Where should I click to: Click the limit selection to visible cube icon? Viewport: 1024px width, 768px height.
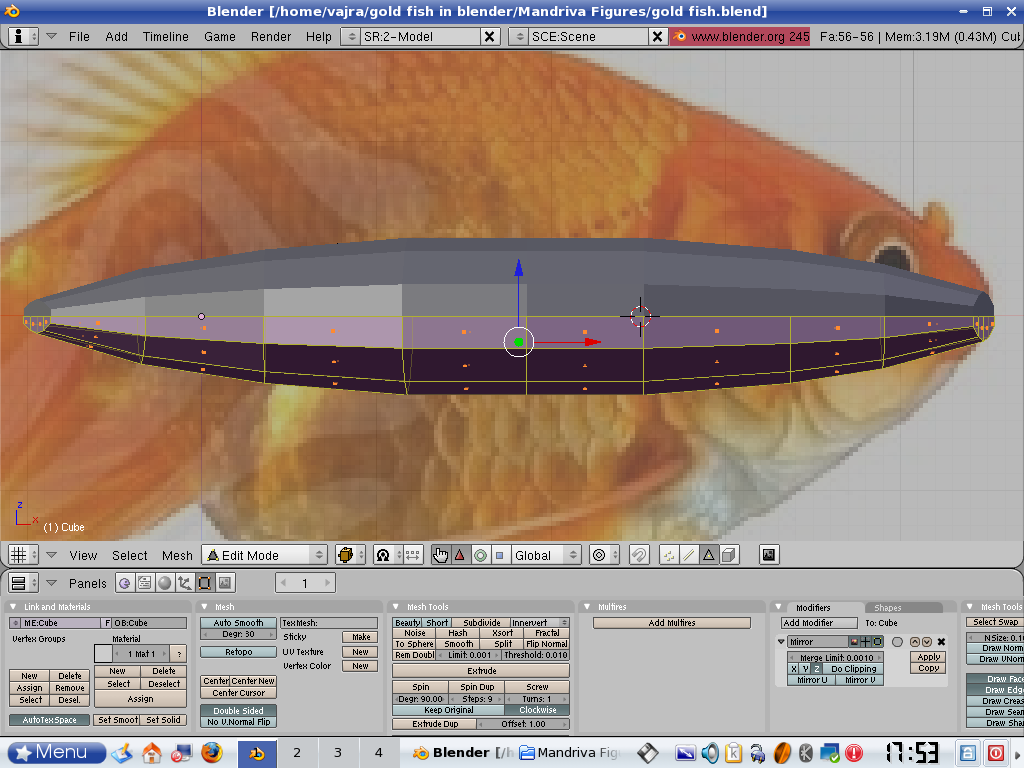click(x=729, y=555)
